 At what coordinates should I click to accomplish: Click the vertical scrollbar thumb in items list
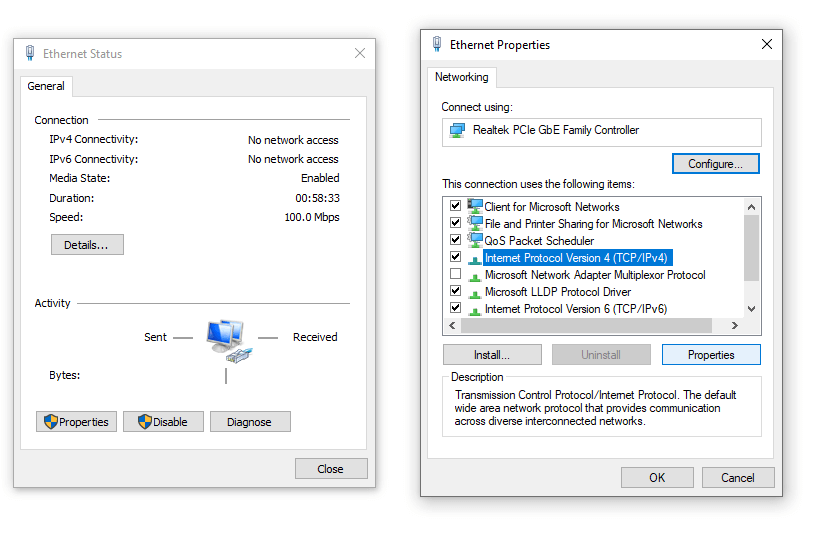tap(751, 248)
